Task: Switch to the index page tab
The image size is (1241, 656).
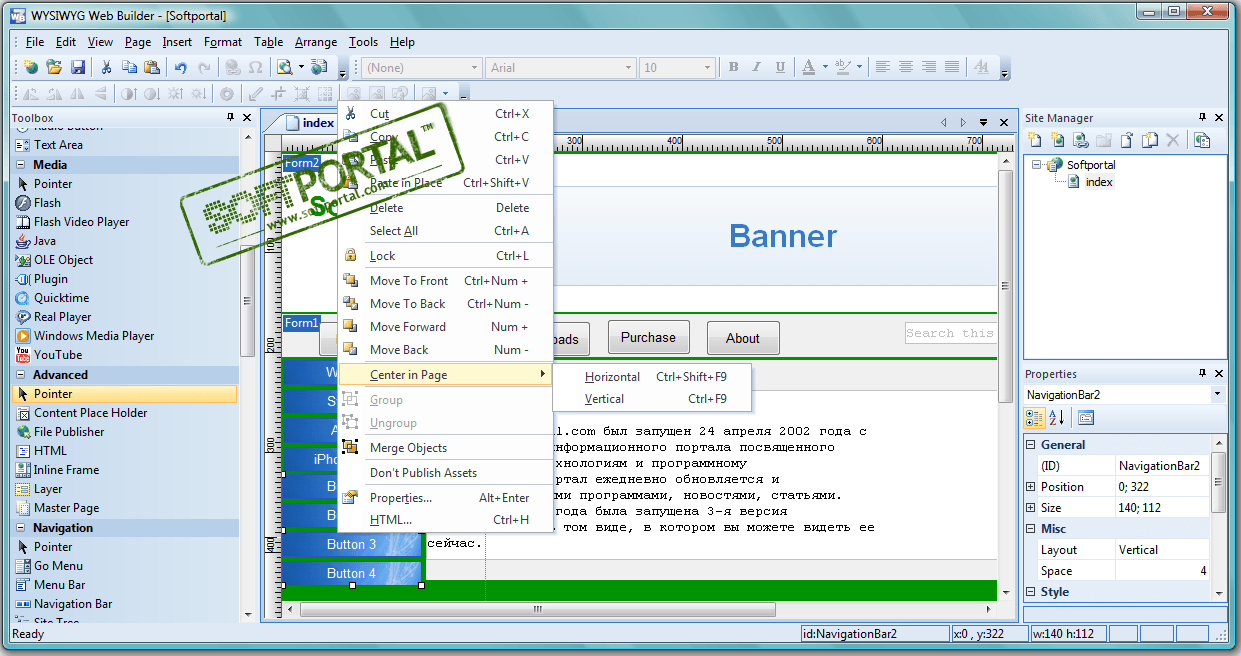Action: tap(309, 123)
